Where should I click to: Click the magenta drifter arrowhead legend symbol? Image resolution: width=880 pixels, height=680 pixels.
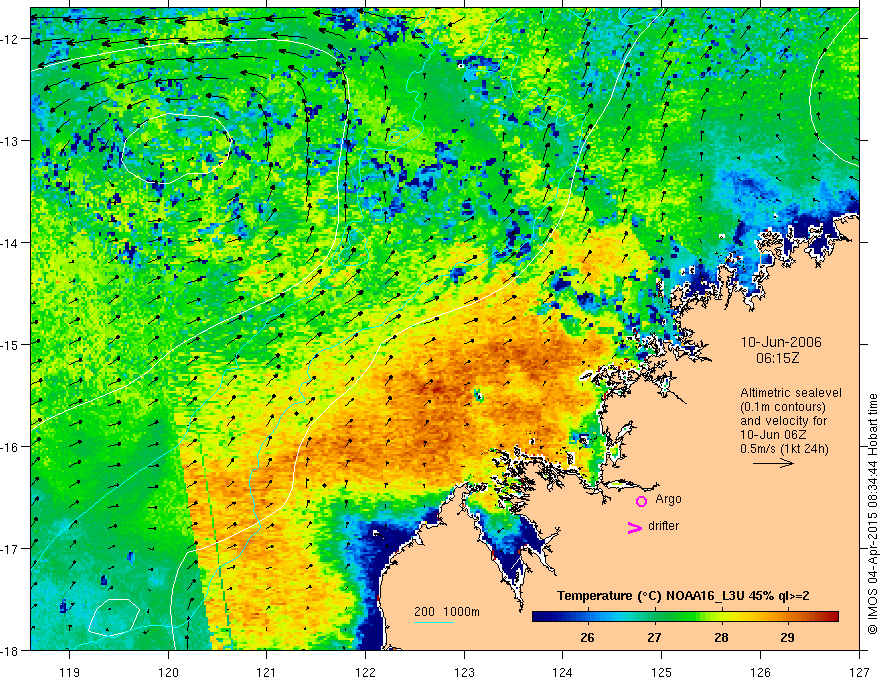(x=634, y=527)
